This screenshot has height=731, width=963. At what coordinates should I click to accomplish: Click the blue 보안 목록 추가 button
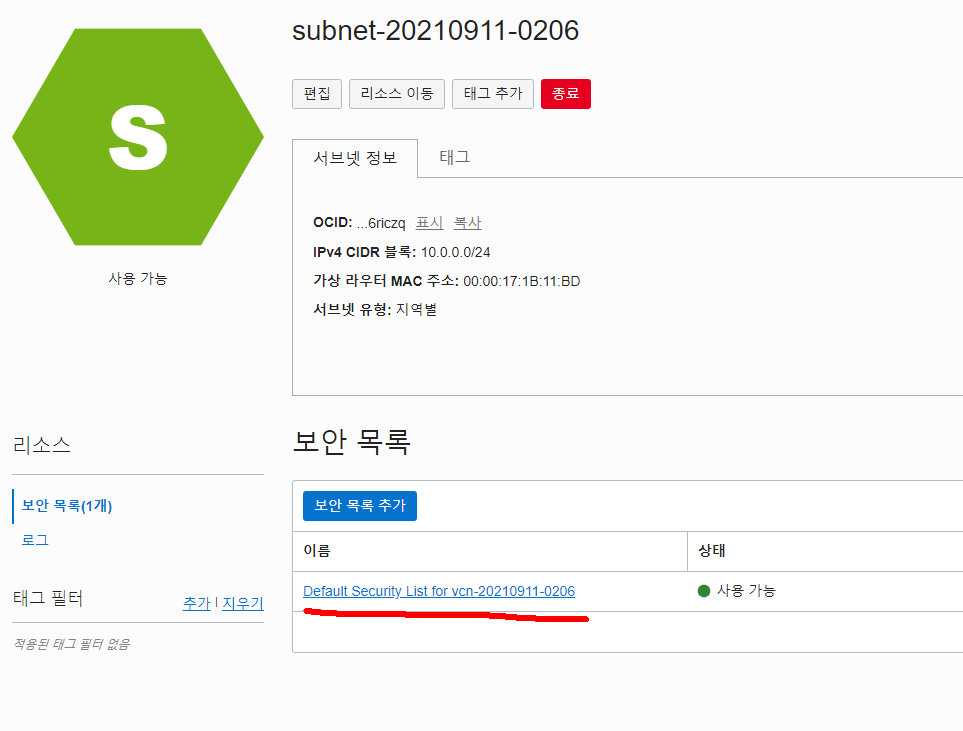(360, 506)
